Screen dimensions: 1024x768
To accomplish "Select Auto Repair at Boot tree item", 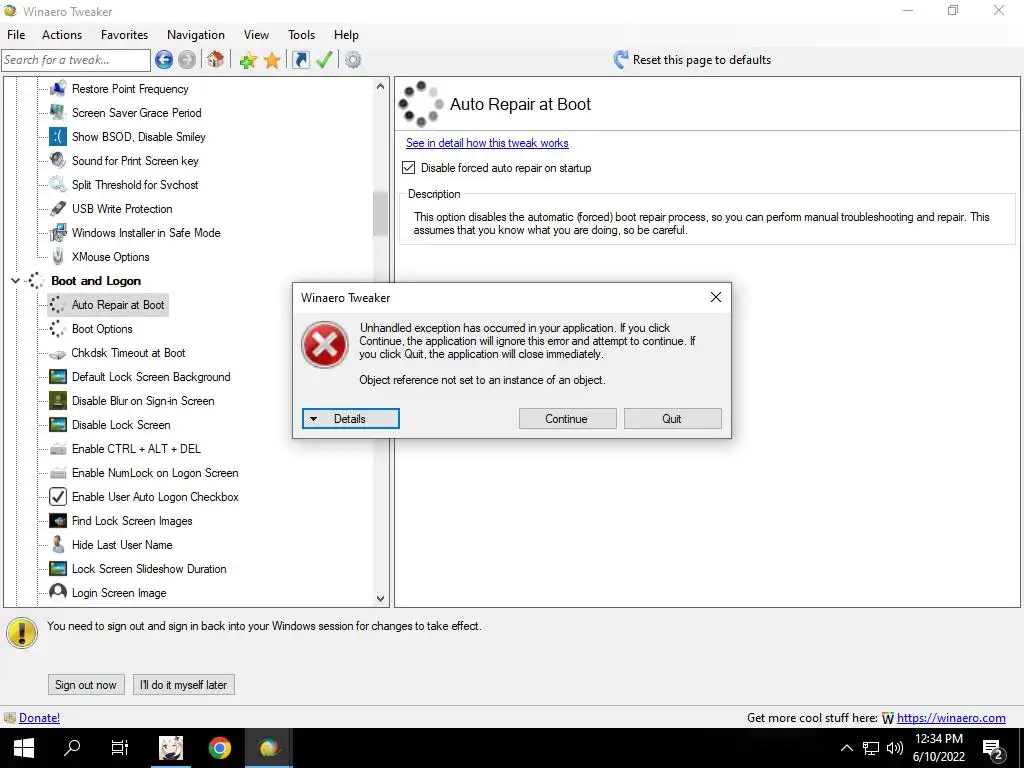I will 118,305.
